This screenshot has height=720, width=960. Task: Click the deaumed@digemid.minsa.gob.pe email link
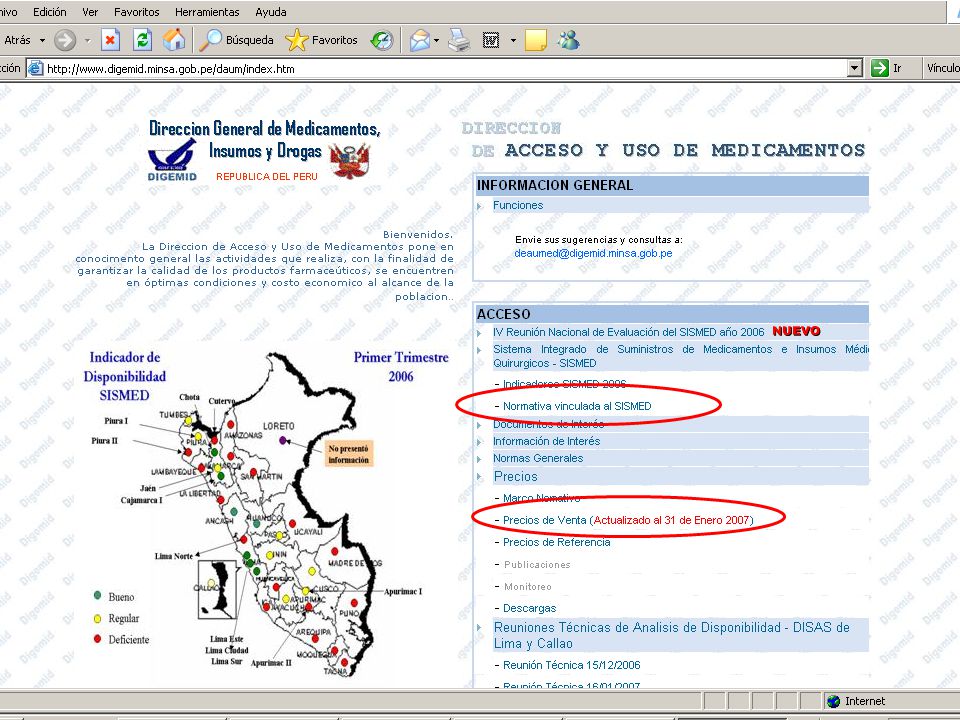click(x=593, y=253)
